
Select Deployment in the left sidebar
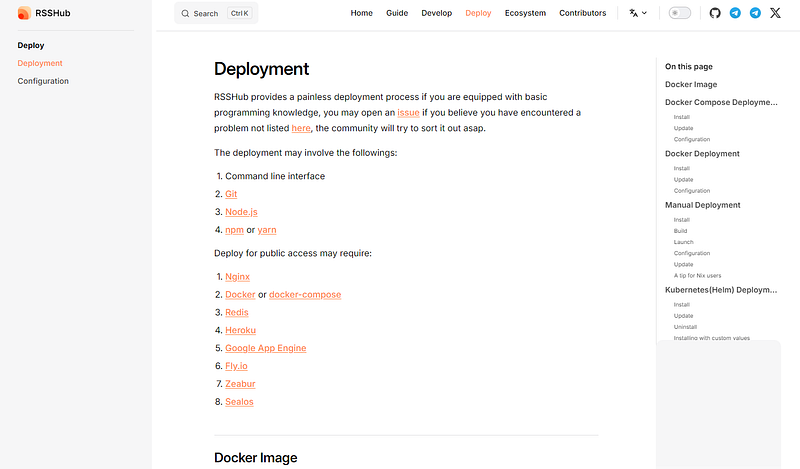(x=40, y=63)
